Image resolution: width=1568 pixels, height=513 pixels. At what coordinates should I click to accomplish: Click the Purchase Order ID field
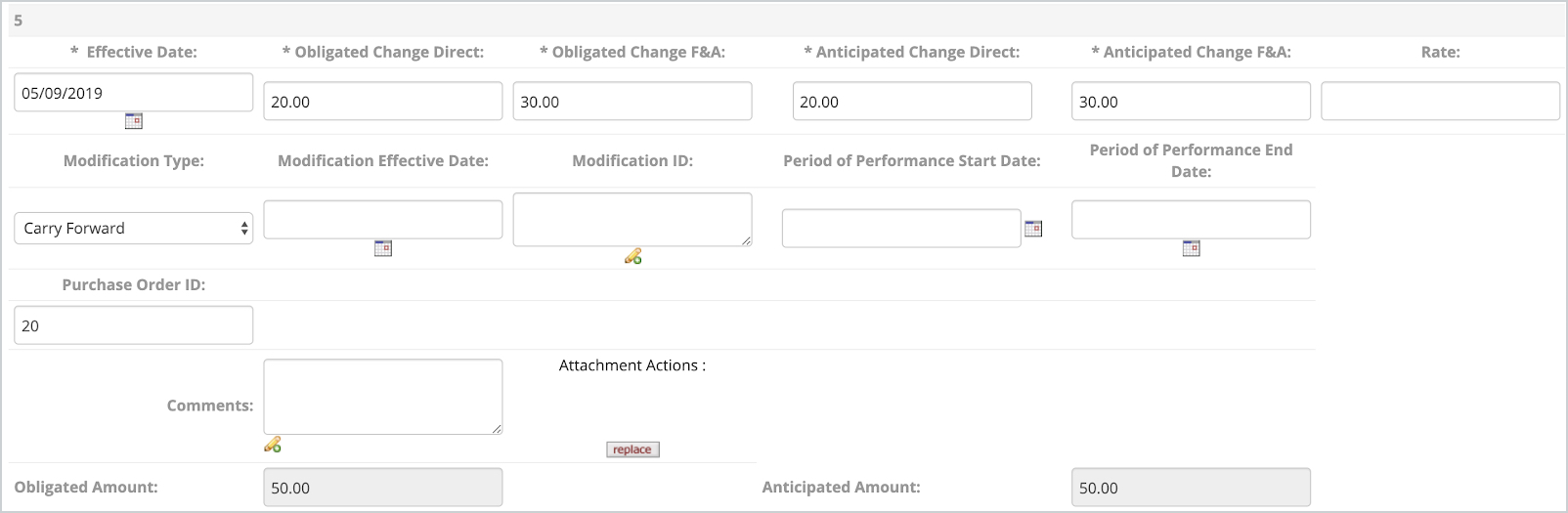point(134,325)
